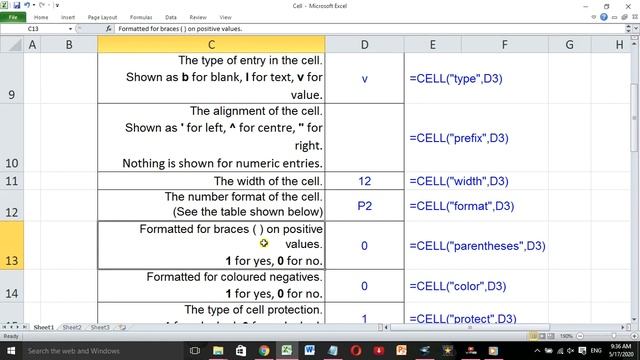
Task: Switch to Sheet2 worksheet tab
Action: pyautogui.click(x=72, y=327)
